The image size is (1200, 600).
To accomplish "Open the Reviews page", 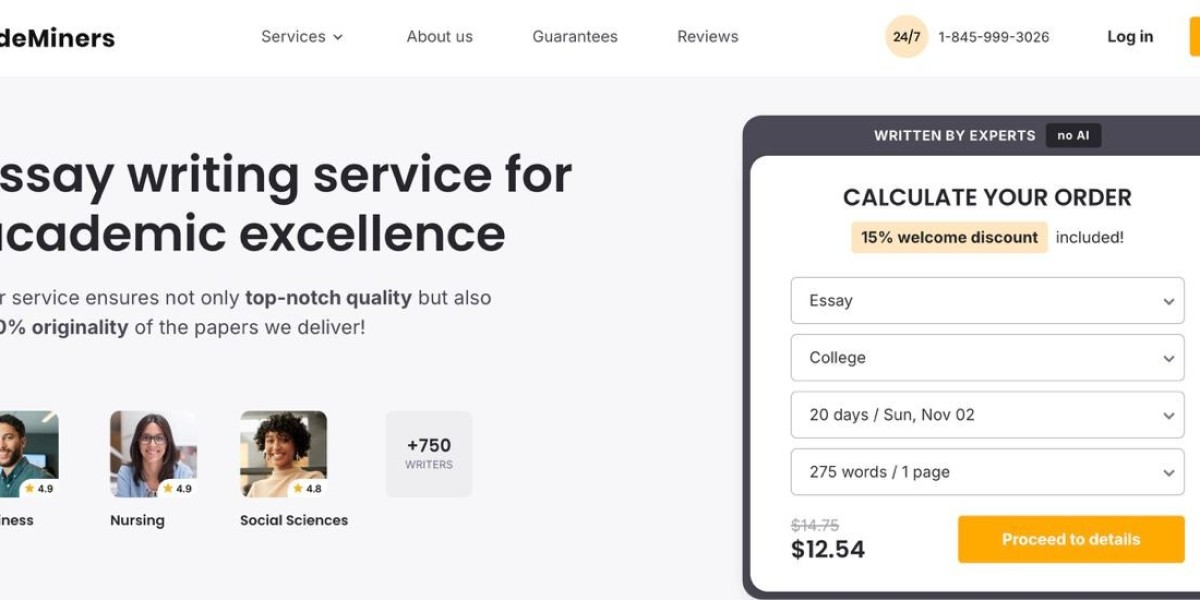I will 707,37.
